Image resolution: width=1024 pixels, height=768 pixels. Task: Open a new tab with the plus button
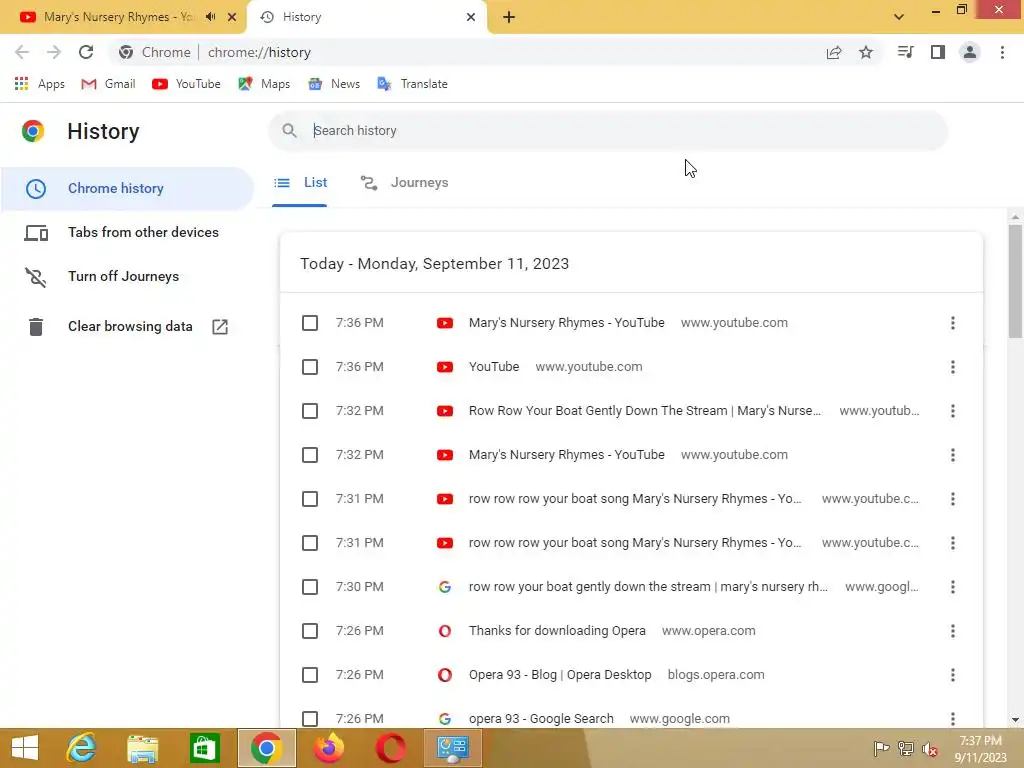tap(509, 17)
